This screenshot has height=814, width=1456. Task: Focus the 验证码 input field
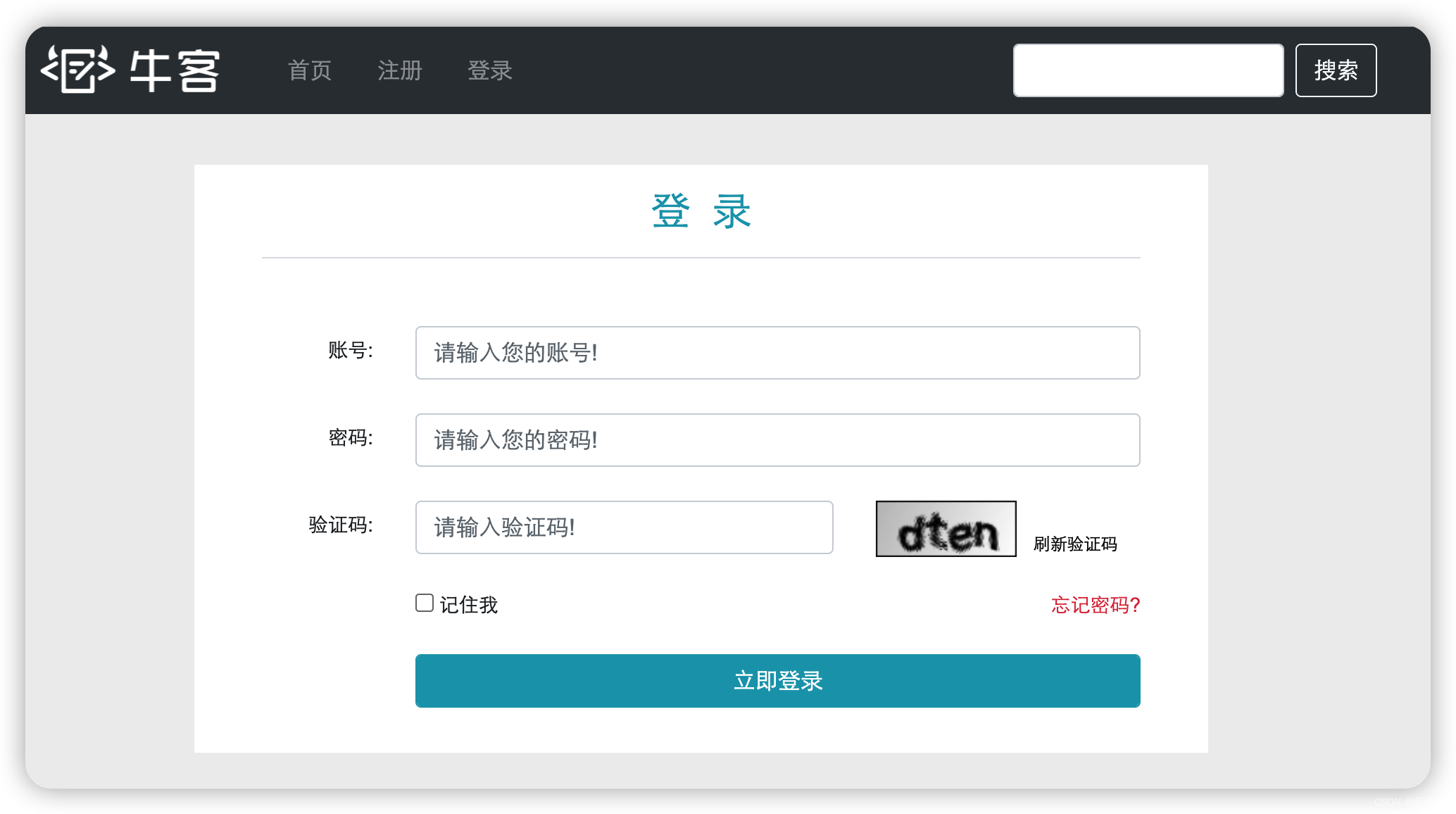pos(625,527)
